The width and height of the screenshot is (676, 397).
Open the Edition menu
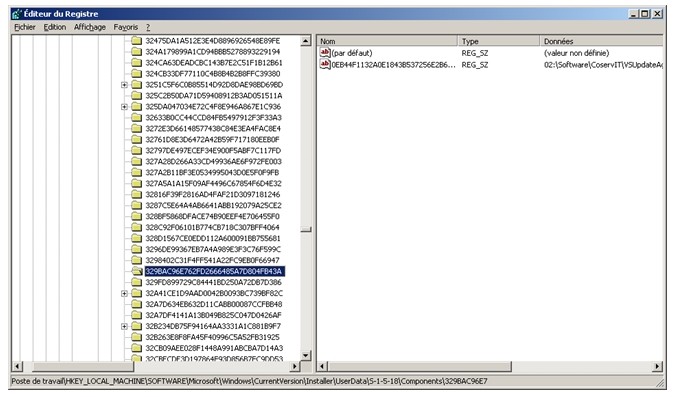(x=55, y=27)
